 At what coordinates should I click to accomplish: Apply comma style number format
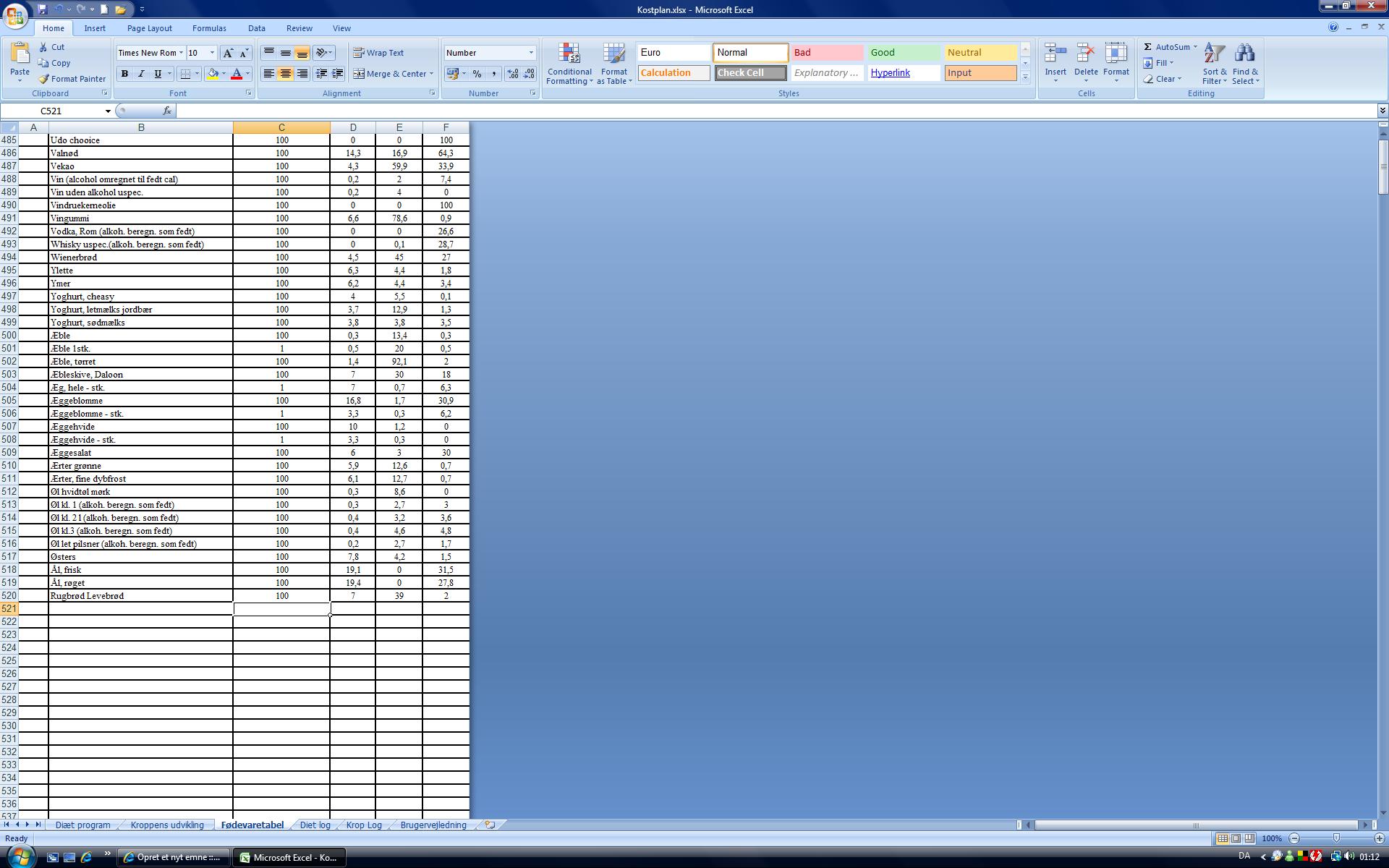(x=494, y=74)
